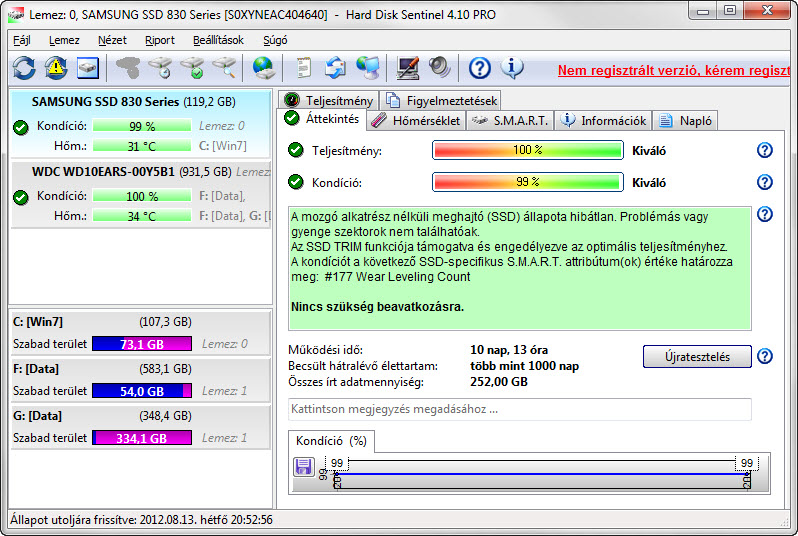Open the Lemez menu

pyautogui.click(x=64, y=40)
